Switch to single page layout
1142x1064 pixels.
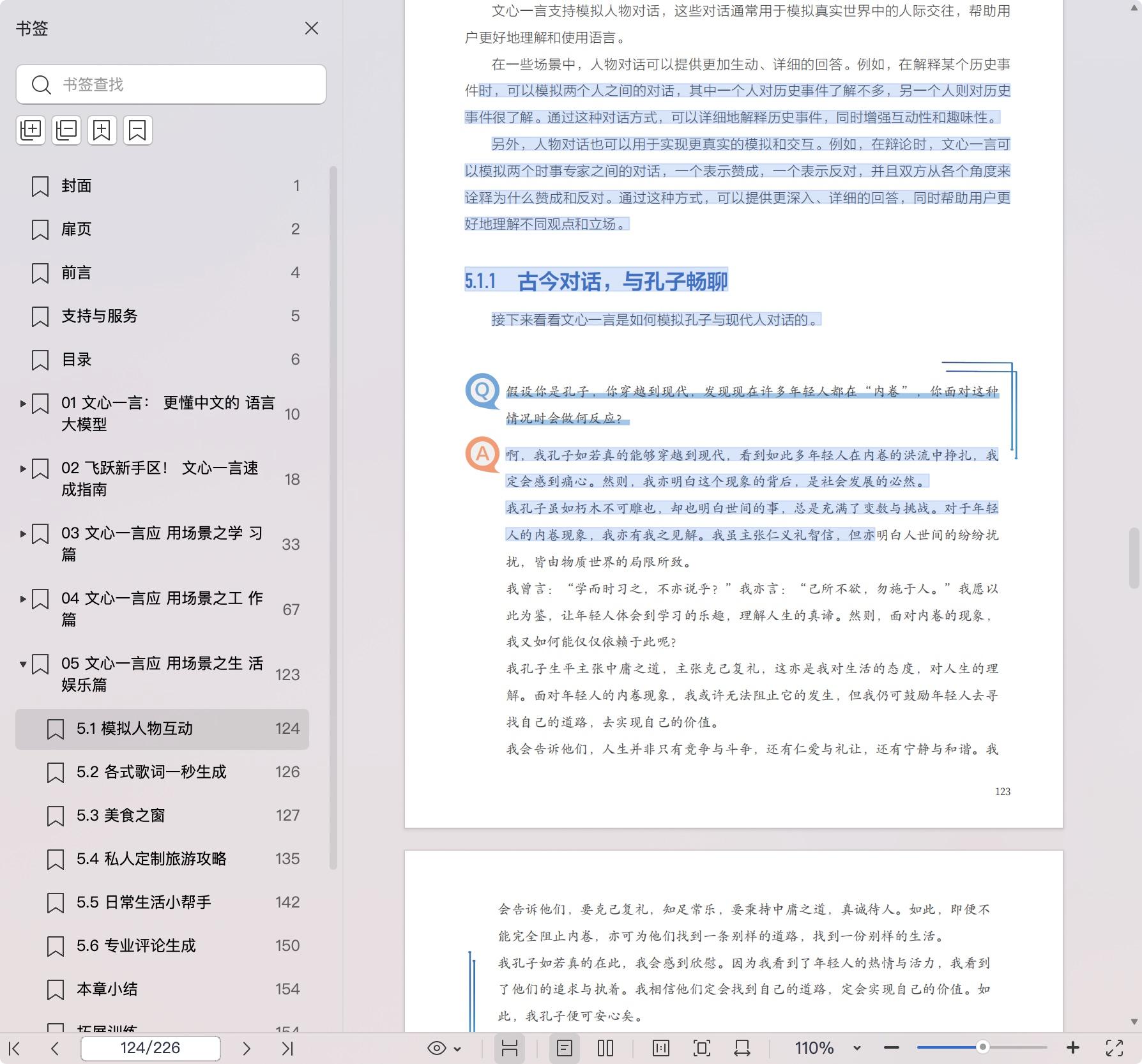pyautogui.click(x=565, y=1048)
